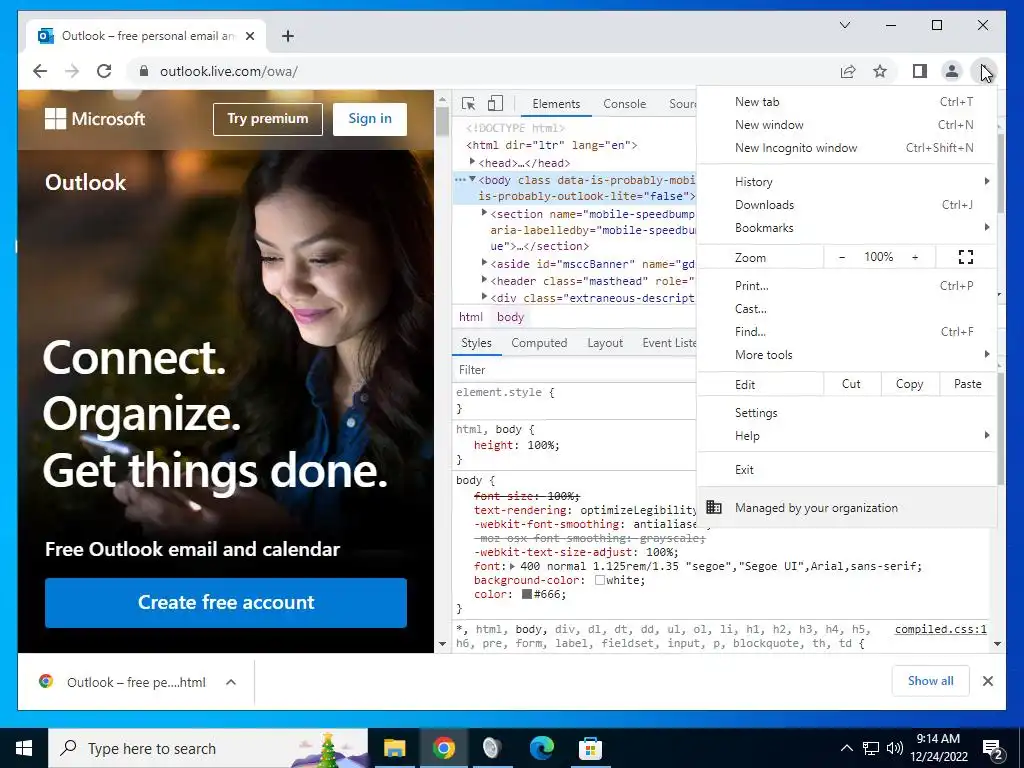Close the Outlook browser tab
The width and height of the screenshot is (1024, 768).
tap(249, 36)
